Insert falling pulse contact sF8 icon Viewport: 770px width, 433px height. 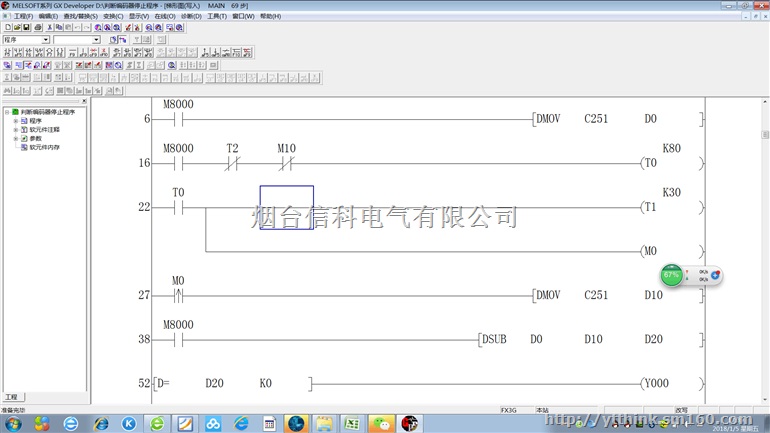(x=127, y=52)
